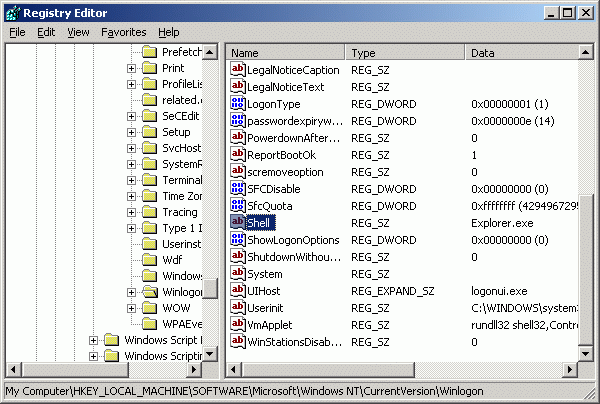
Task: Select the Windows Scripting key label
Action: (x=163, y=356)
